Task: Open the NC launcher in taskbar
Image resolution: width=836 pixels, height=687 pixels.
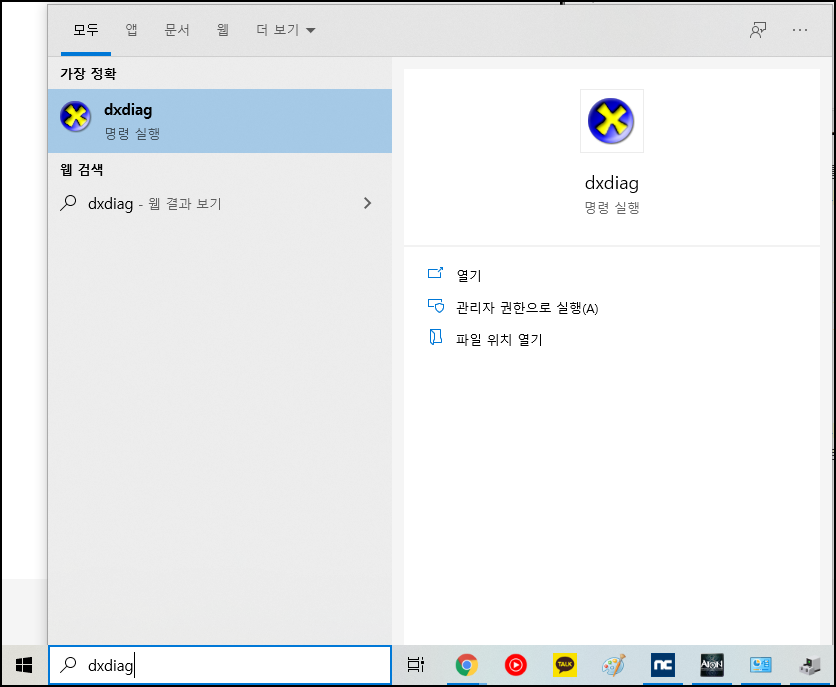Action: (x=663, y=665)
